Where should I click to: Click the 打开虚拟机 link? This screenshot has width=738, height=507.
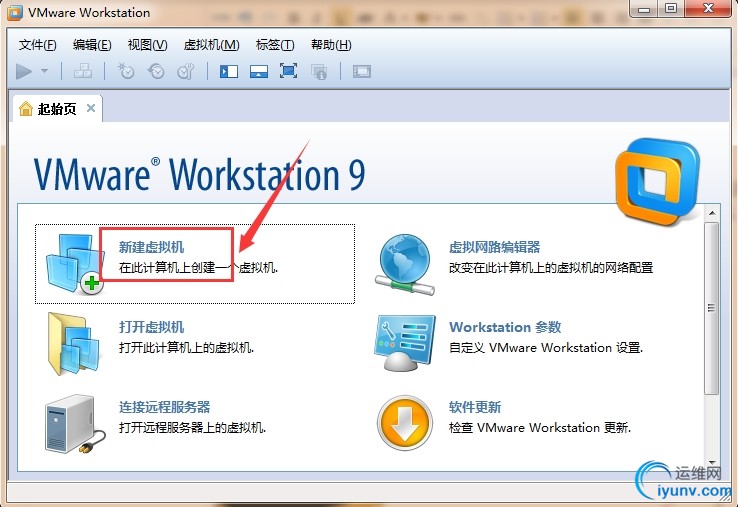(152, 327)
